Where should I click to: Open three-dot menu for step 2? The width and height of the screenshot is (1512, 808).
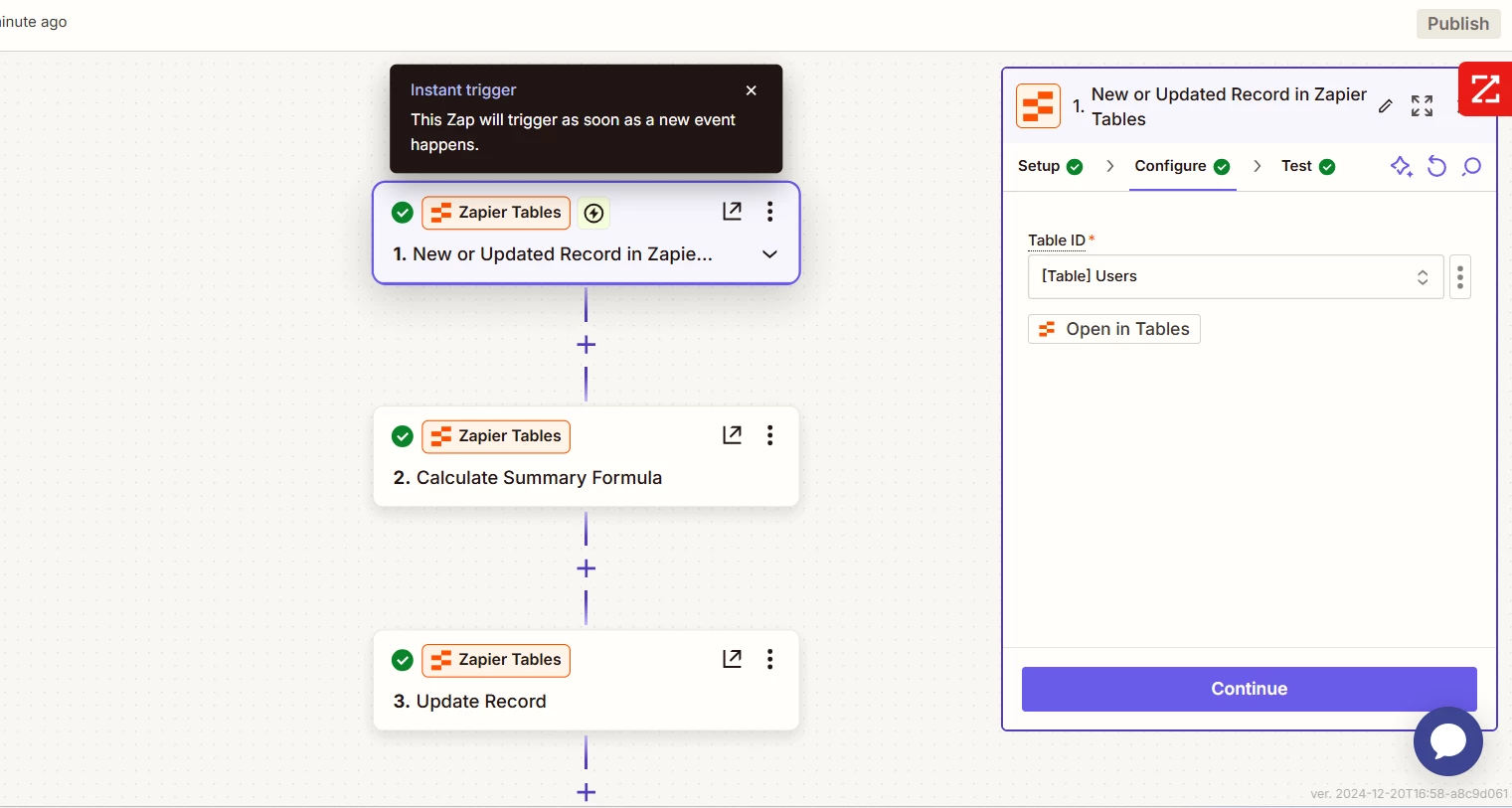[769, 435]
